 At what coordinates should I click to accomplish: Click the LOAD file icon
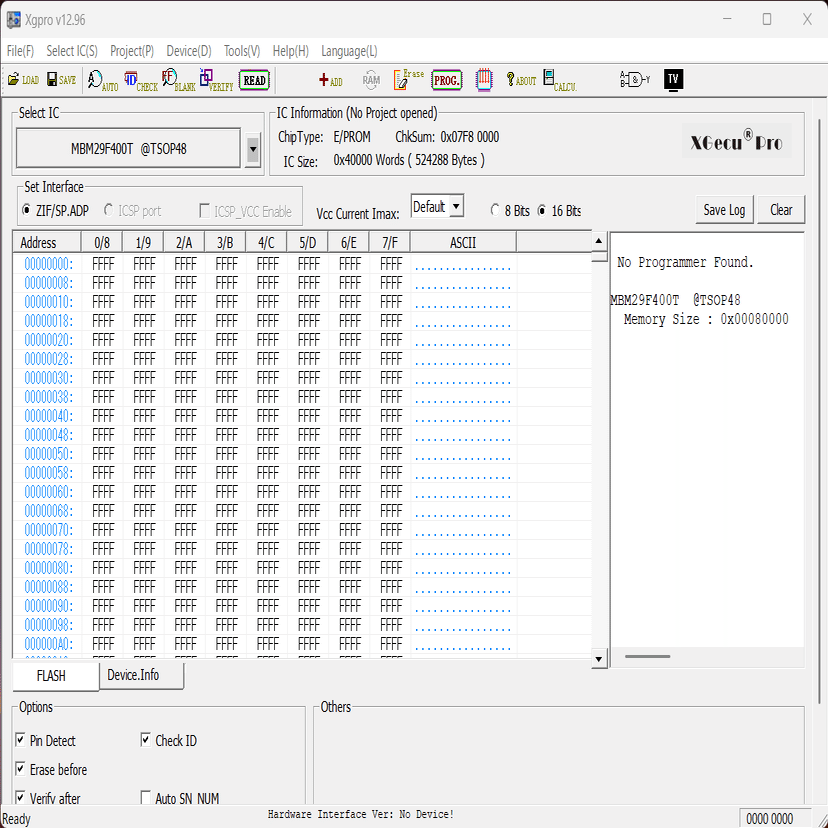click(x=22, y=80)
